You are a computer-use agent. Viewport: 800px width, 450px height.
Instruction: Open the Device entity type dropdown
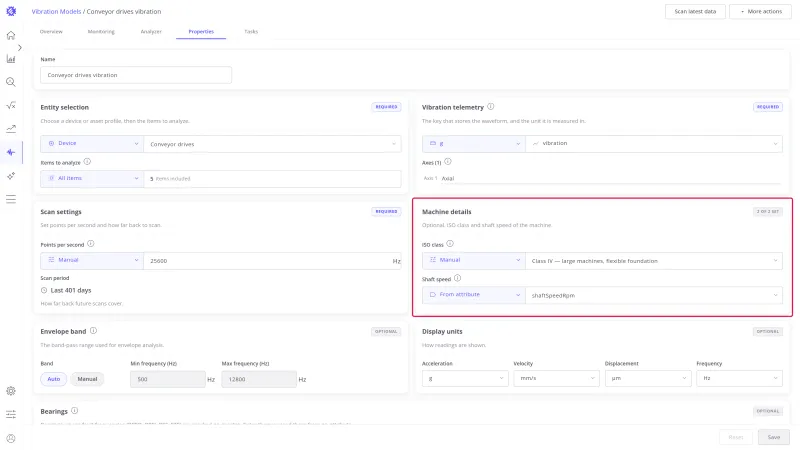pos(92,144)
